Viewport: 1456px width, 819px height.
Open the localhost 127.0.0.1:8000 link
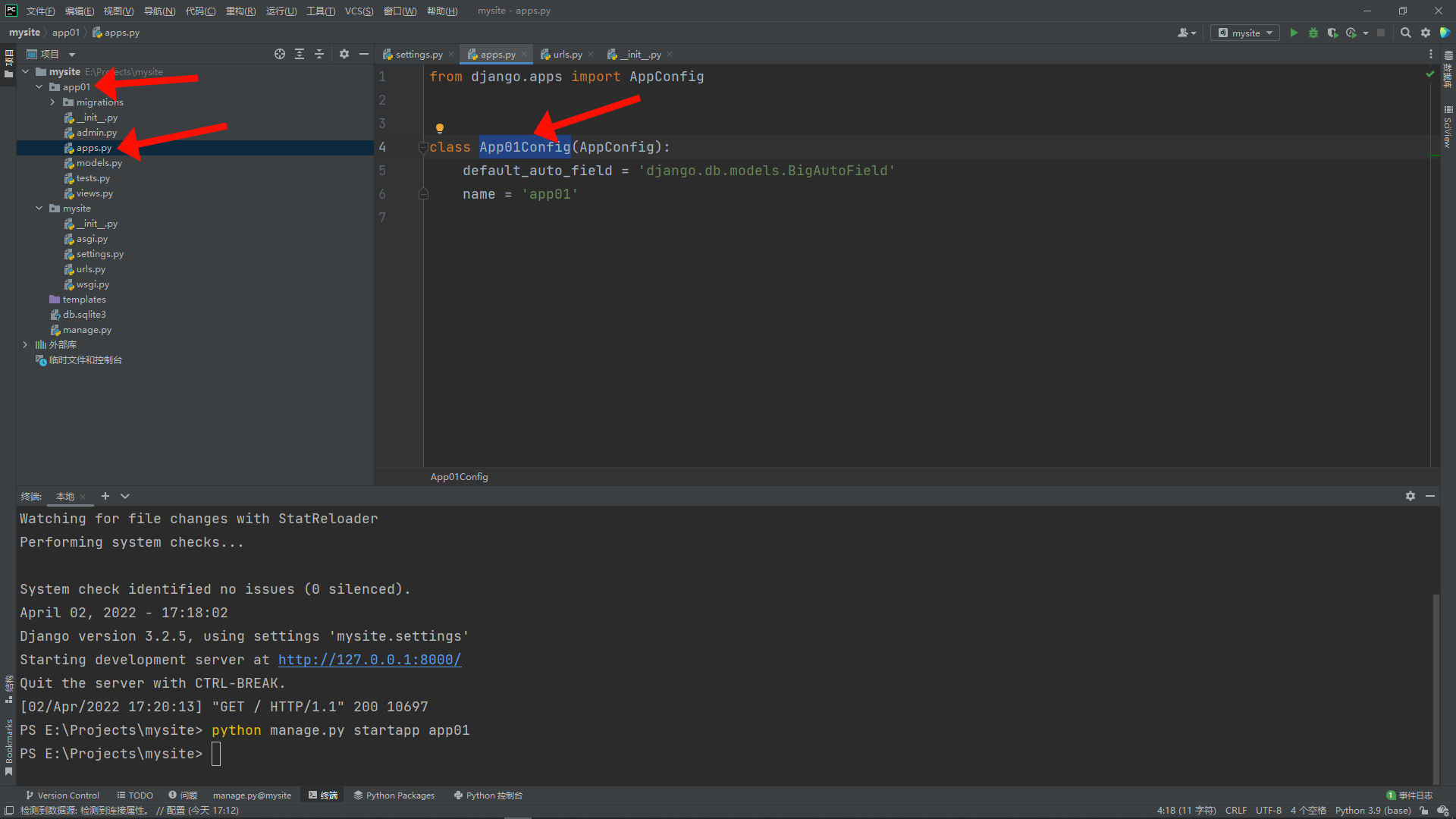[369, 660]
